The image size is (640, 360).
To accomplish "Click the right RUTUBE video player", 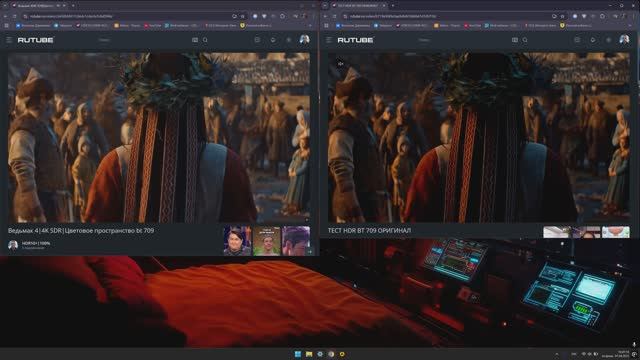I will 479,138.
